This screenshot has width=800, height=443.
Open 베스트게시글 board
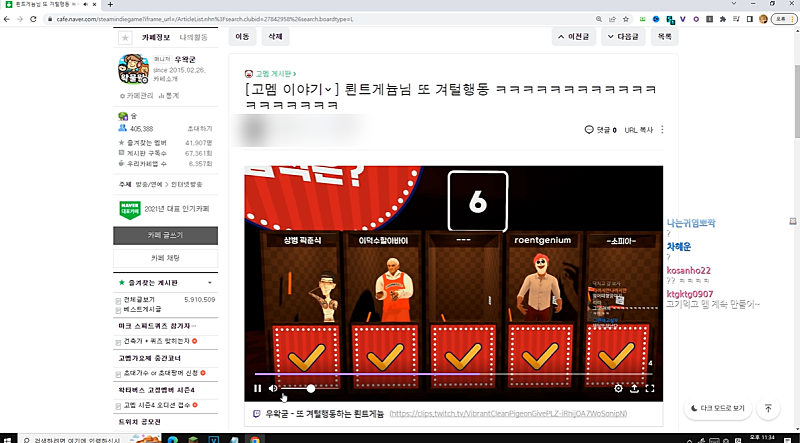(x=142, y=309)
